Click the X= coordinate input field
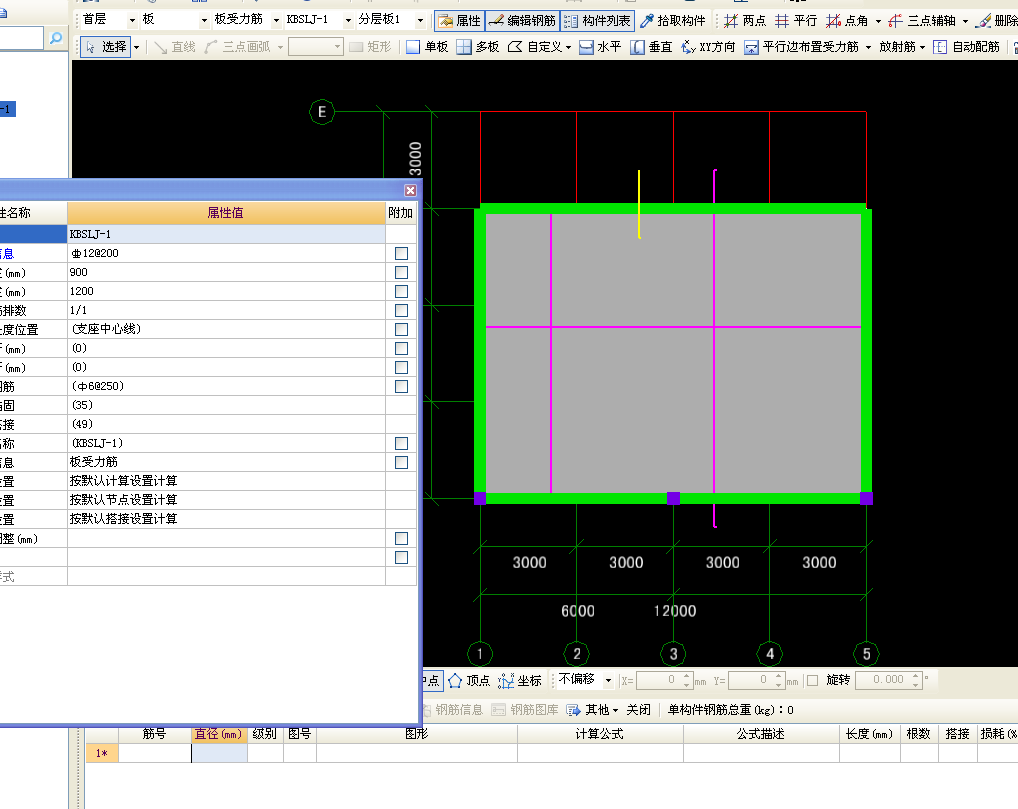The image size is (1018, 809). [659, 680]
